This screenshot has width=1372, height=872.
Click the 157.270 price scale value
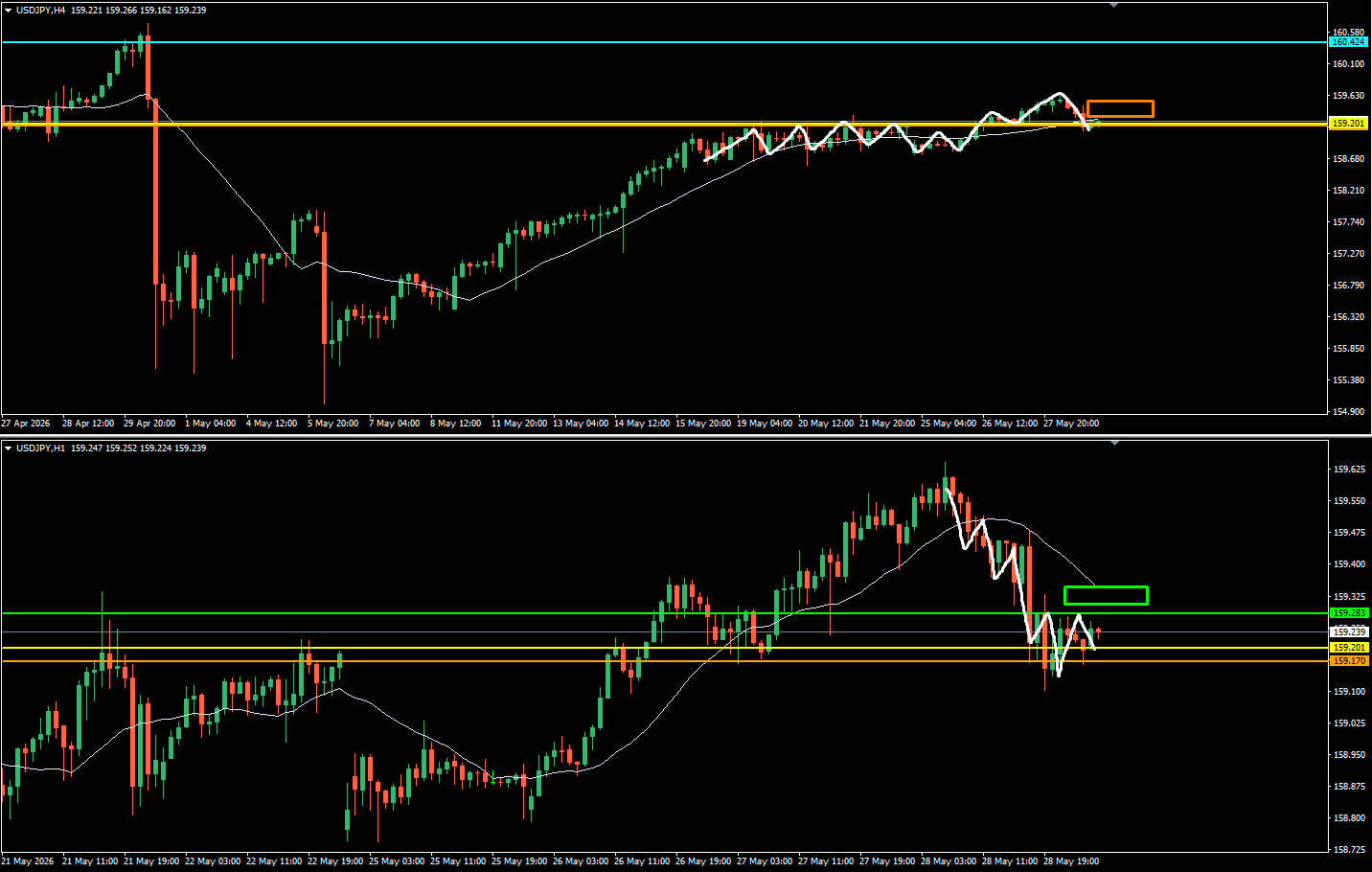click(1348, 254)
